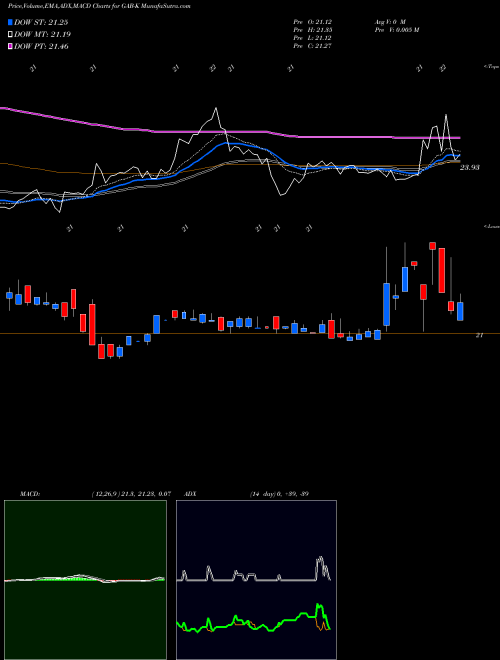Click the ADX (14 day) values text
The width and height of the screenshot is (500, 660).
279,494
